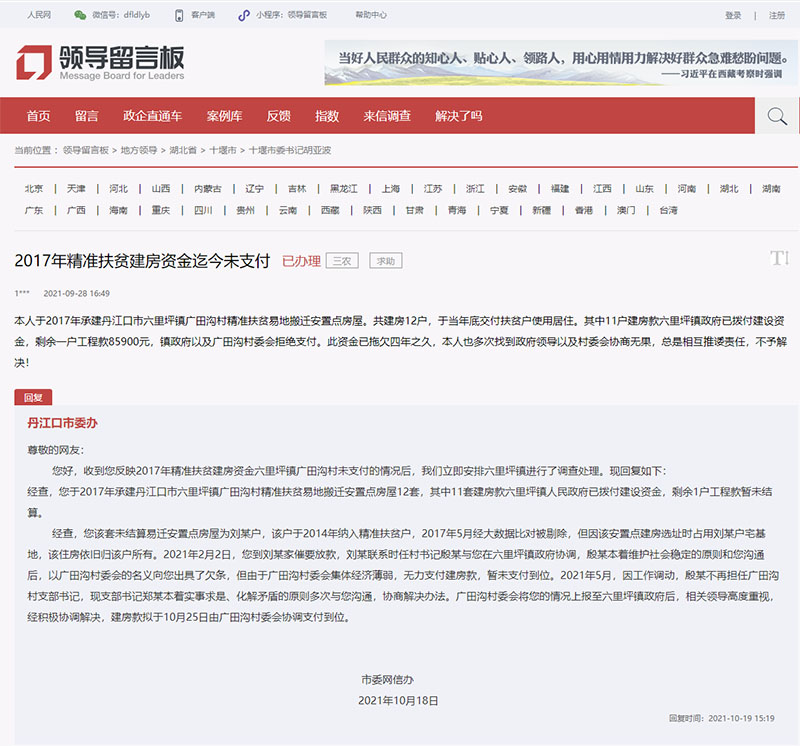
Task: Click the 三农 category tag
Action: pyautogui.click(x=342, y=261)
